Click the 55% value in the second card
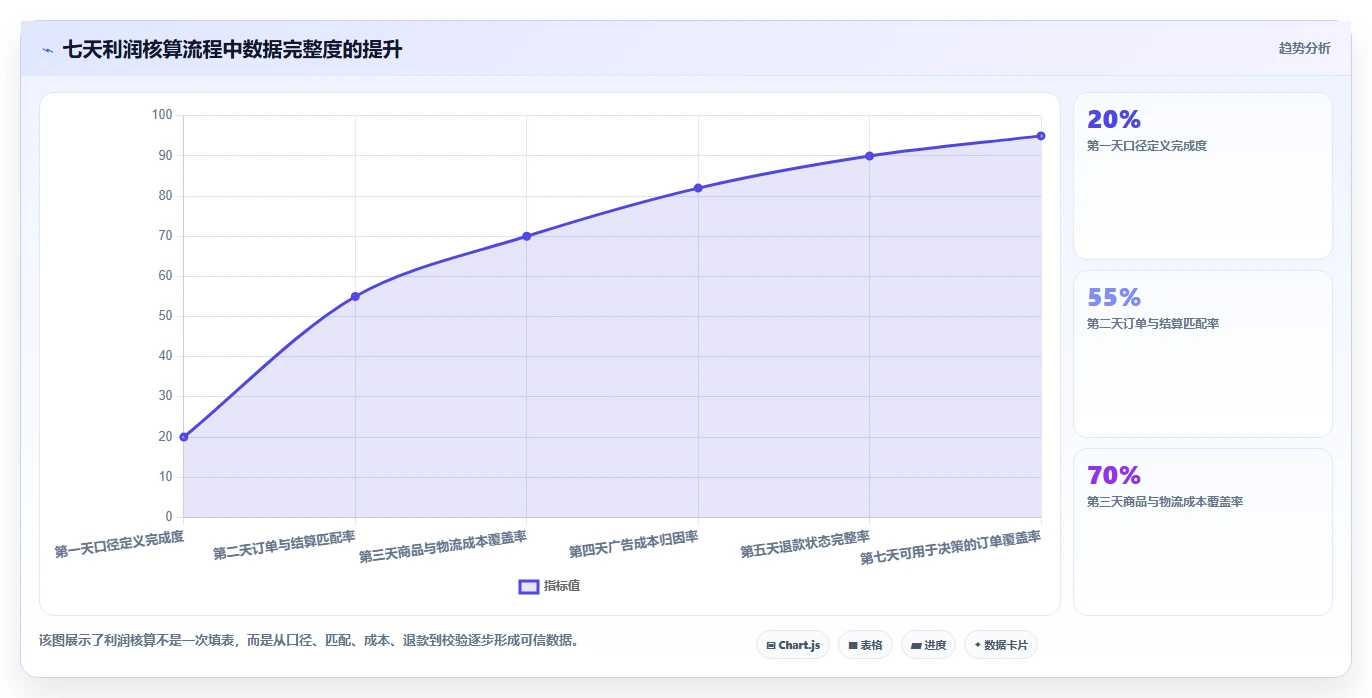Screen dimensions: 1372x698 click(x=1114, y=297)
